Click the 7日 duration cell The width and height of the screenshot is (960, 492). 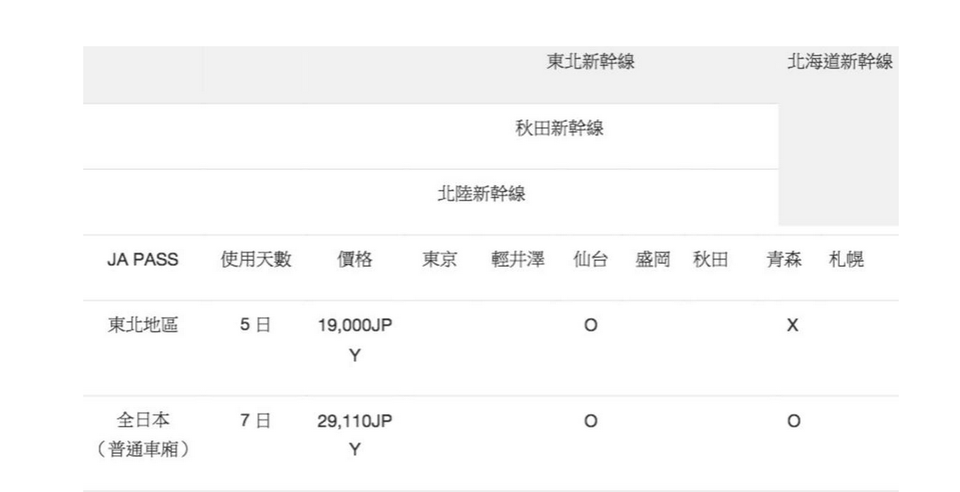(x=255, y=421)
